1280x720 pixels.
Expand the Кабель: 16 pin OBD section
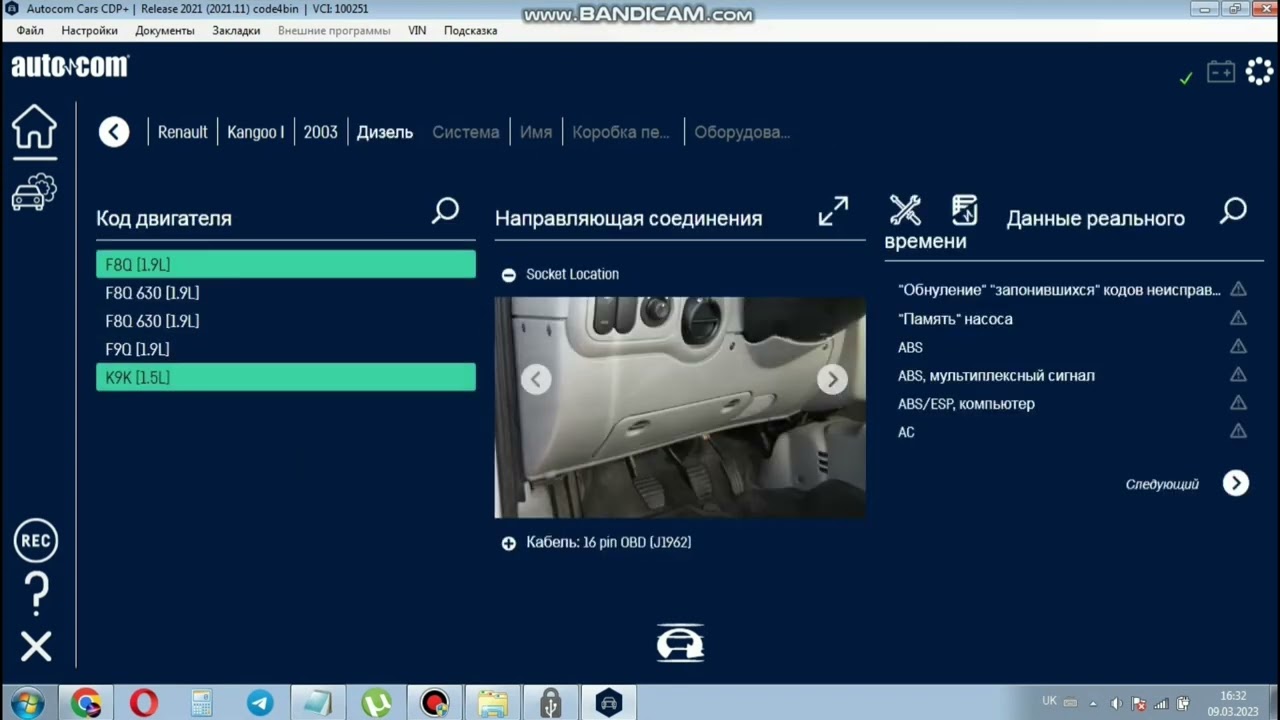click(509, 543)
